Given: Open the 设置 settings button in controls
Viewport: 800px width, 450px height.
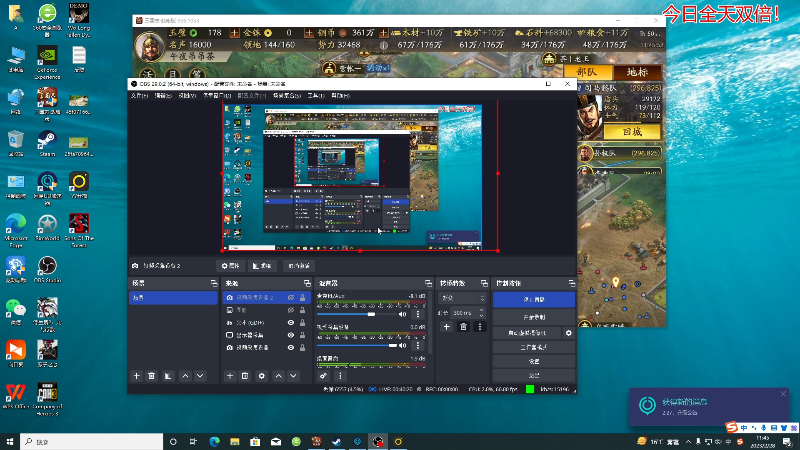Looking at the screenshot, I should tap(534, 361).
